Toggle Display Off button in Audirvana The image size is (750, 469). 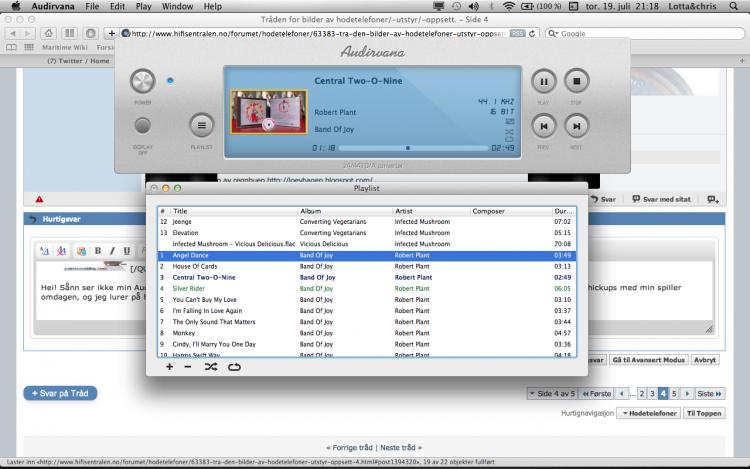[x=142, y=126]
